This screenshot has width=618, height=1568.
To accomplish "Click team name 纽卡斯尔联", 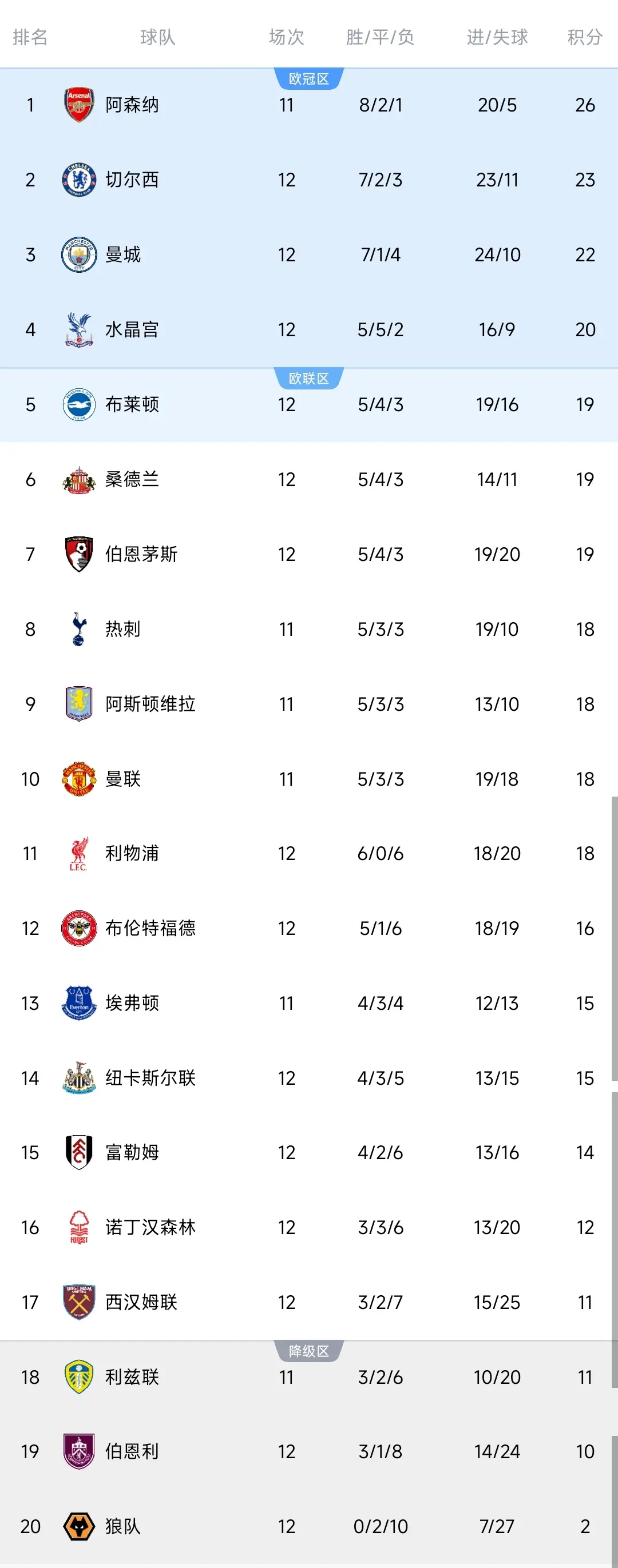I will click(150, 1078).
